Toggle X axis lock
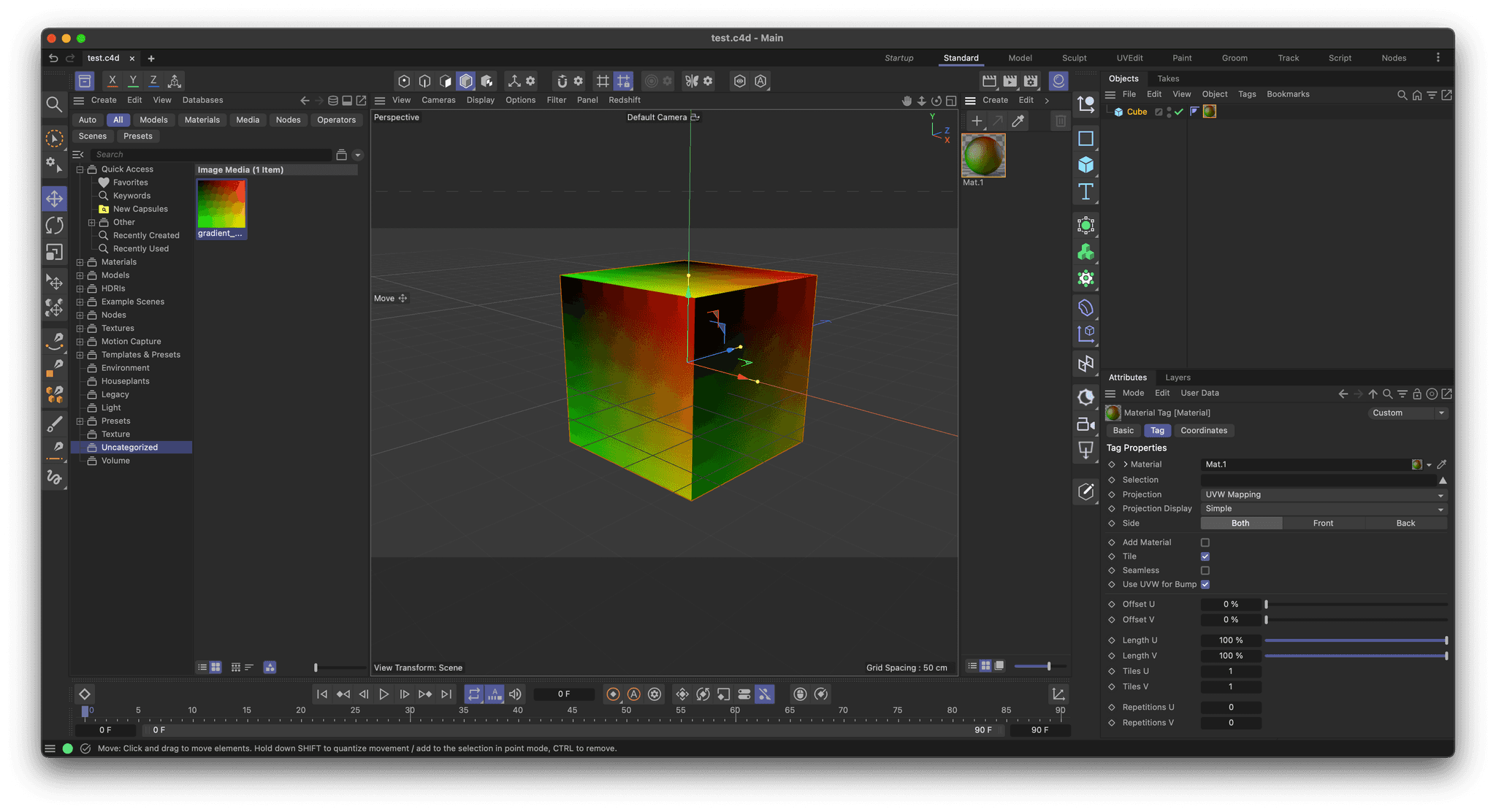The width and height of the screenshot is (1496, 812). tap(112, 81)
